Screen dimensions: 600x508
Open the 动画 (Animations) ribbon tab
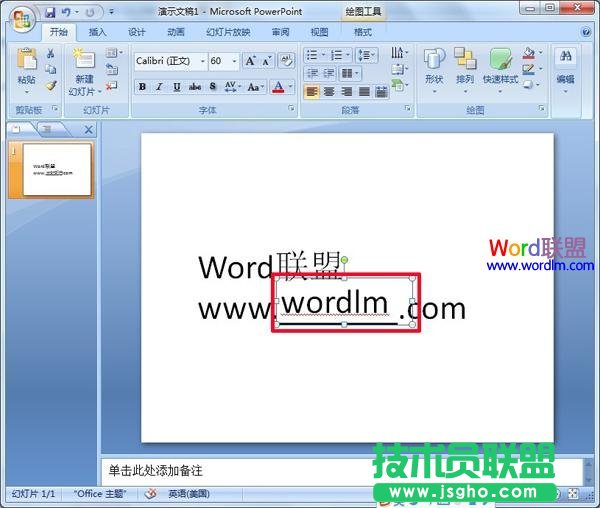pos(176,32)
